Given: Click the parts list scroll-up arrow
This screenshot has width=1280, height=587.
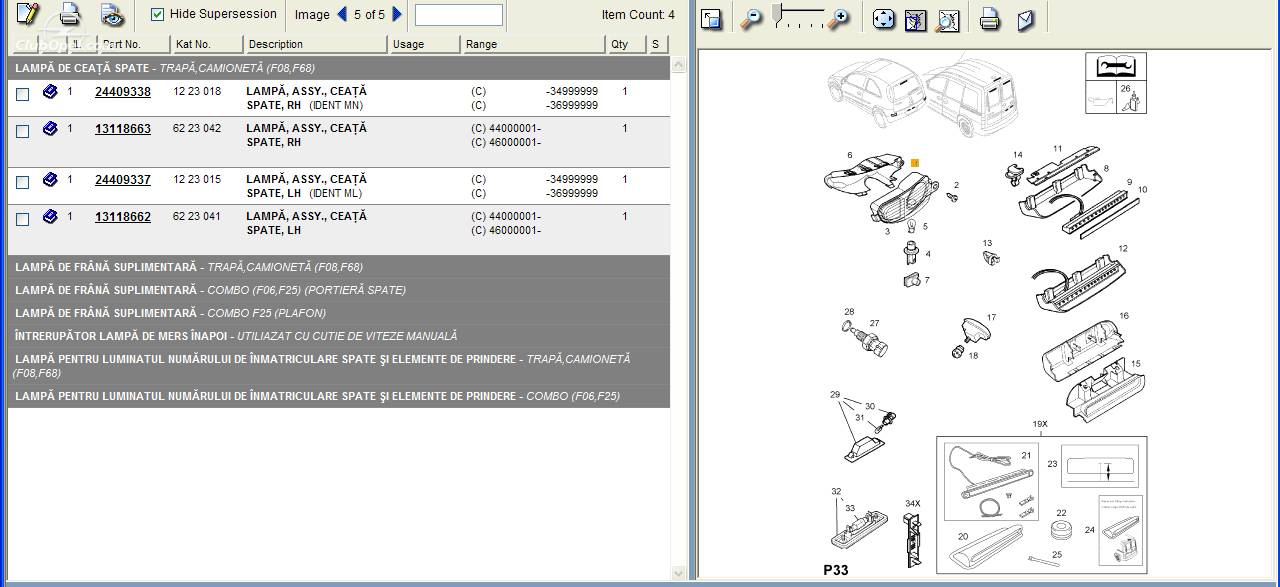Looking at the screenshot, I should pos(679,66).
